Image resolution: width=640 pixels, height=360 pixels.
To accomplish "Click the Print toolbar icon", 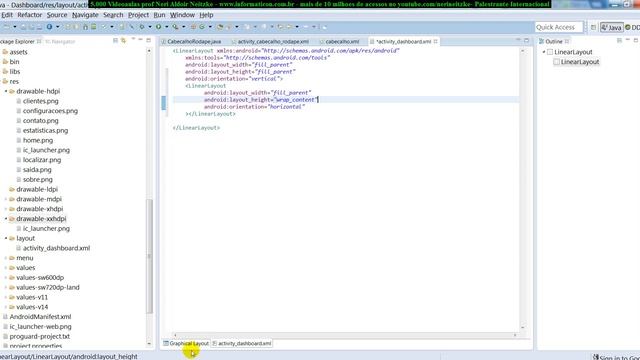I will pos(39,27).
